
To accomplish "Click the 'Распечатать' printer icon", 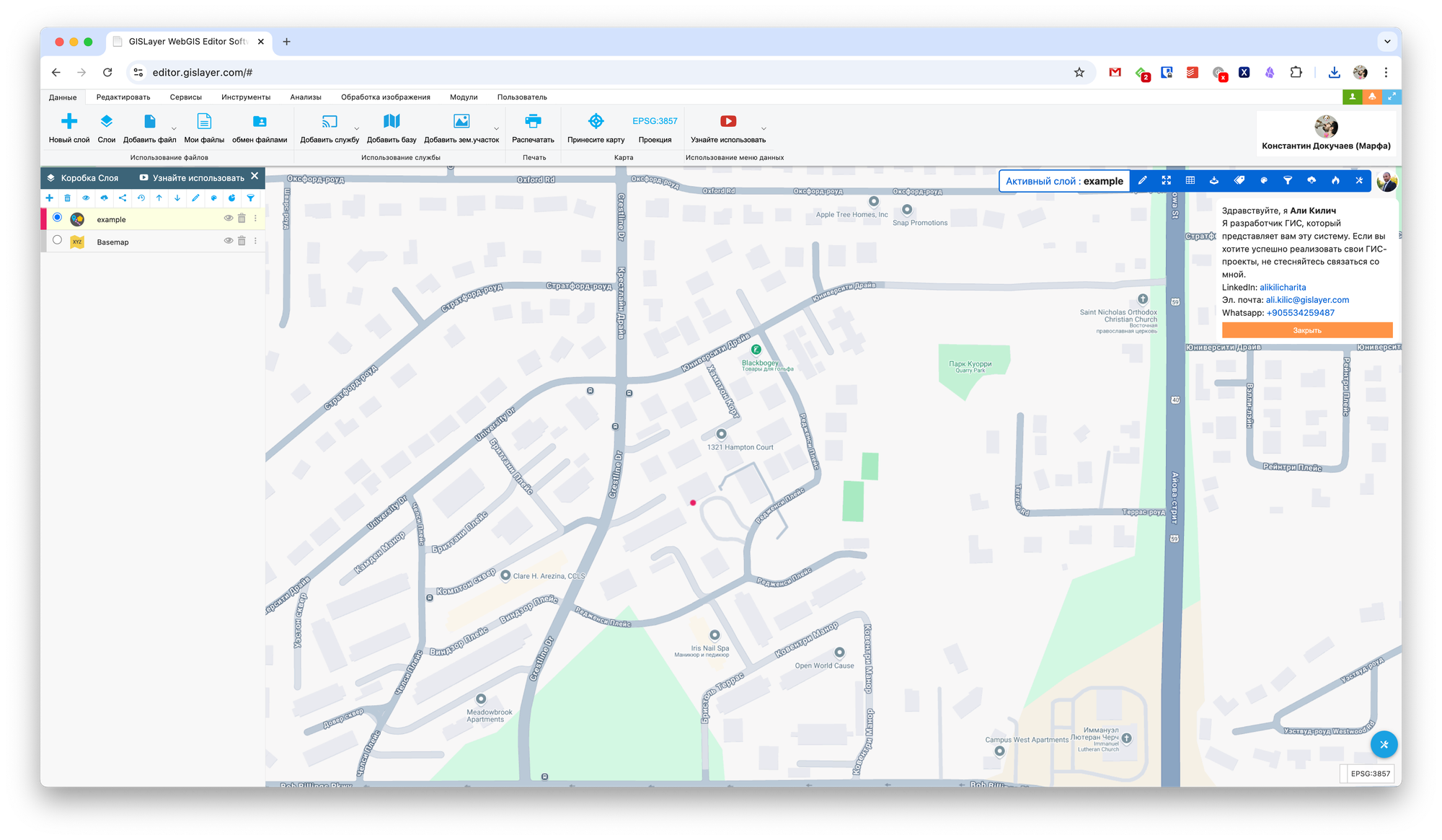I will click(x=533, y=121).
